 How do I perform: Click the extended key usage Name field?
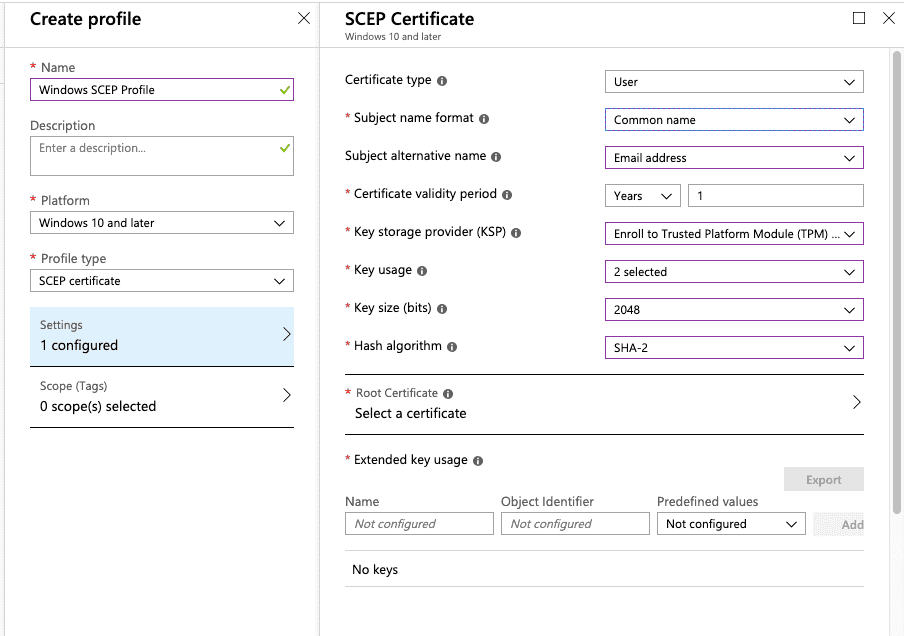419,524
